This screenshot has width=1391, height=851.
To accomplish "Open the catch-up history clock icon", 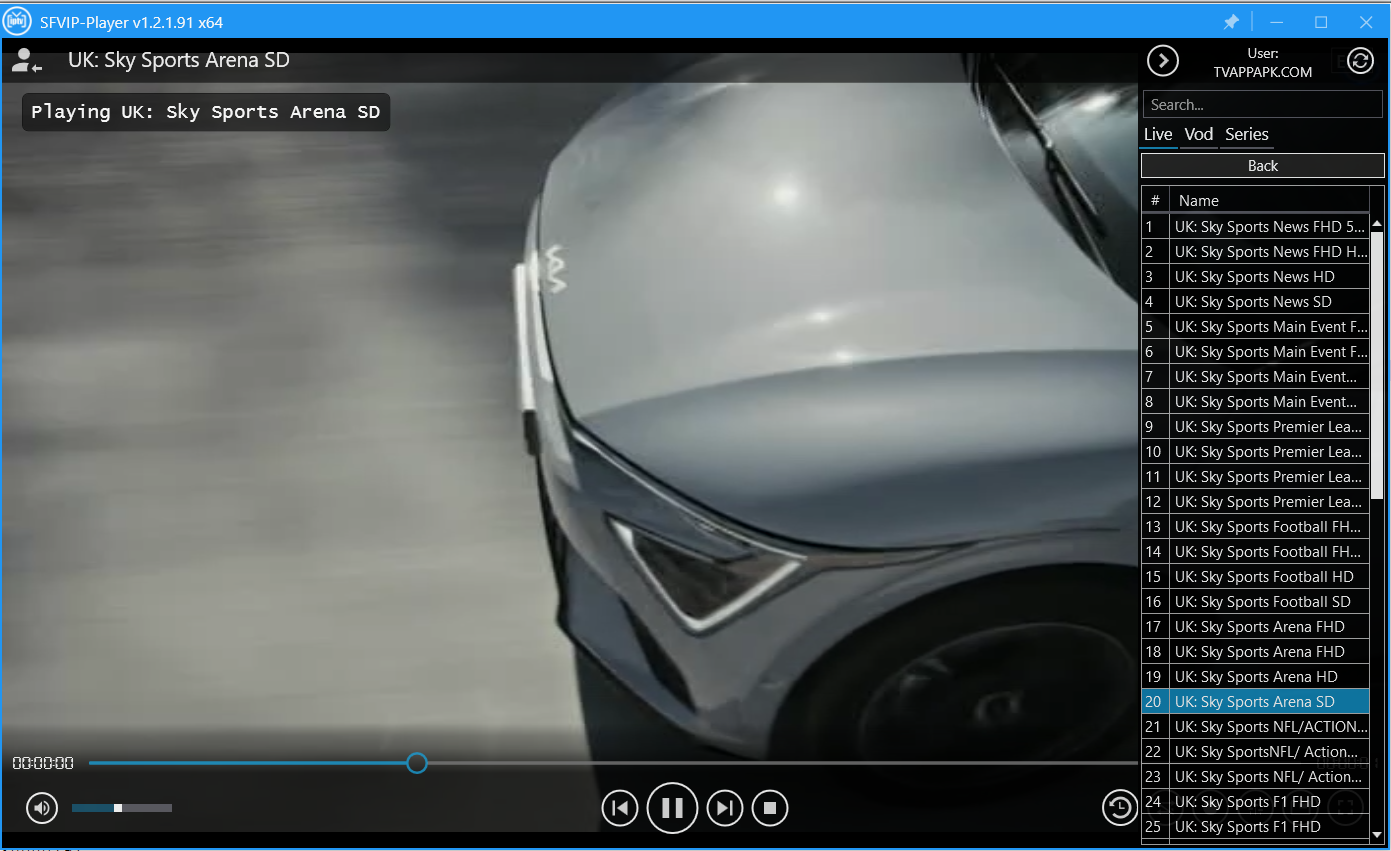I will pyautogui.click(x=1120, y=807).
